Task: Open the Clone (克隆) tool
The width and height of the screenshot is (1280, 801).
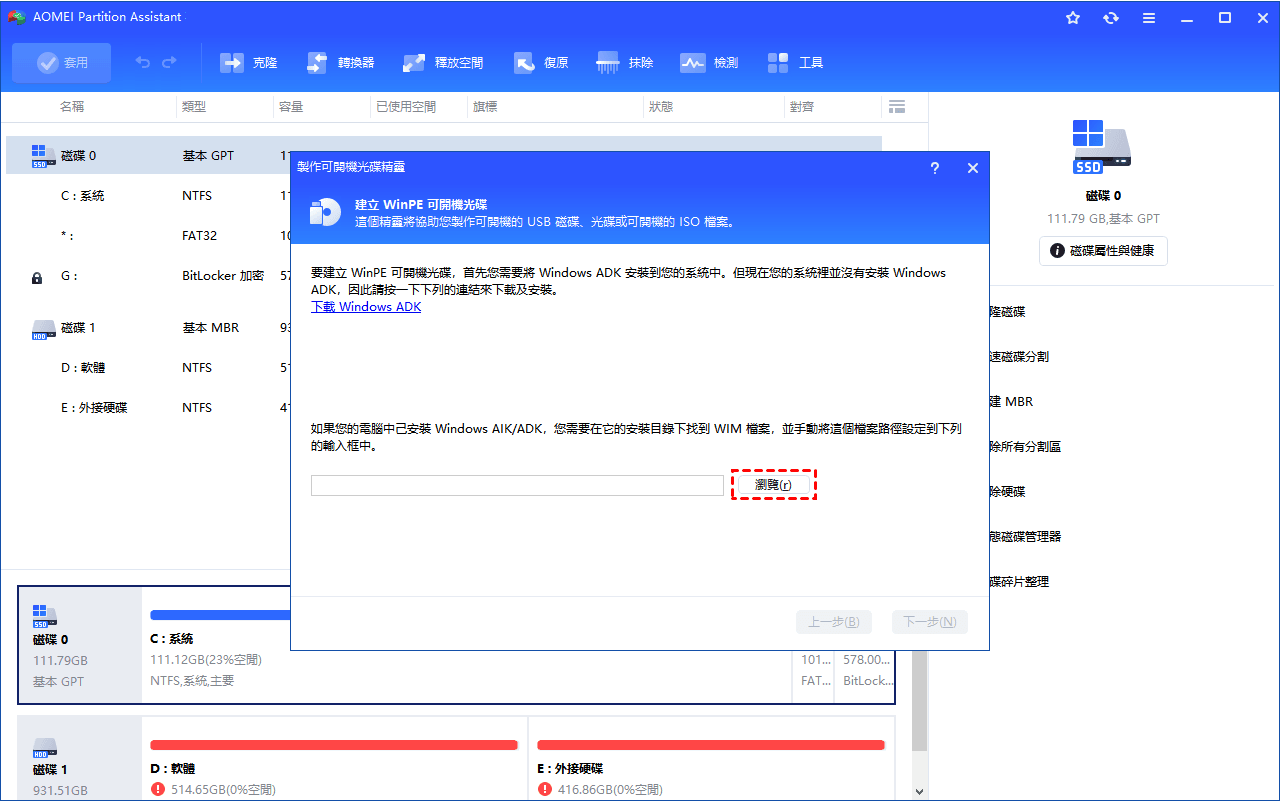Action: click(x=249, y=63)
